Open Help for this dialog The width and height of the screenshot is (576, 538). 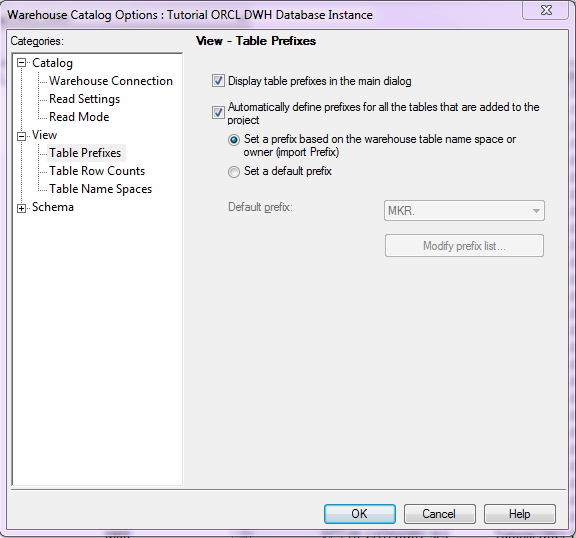click(519, 514)
